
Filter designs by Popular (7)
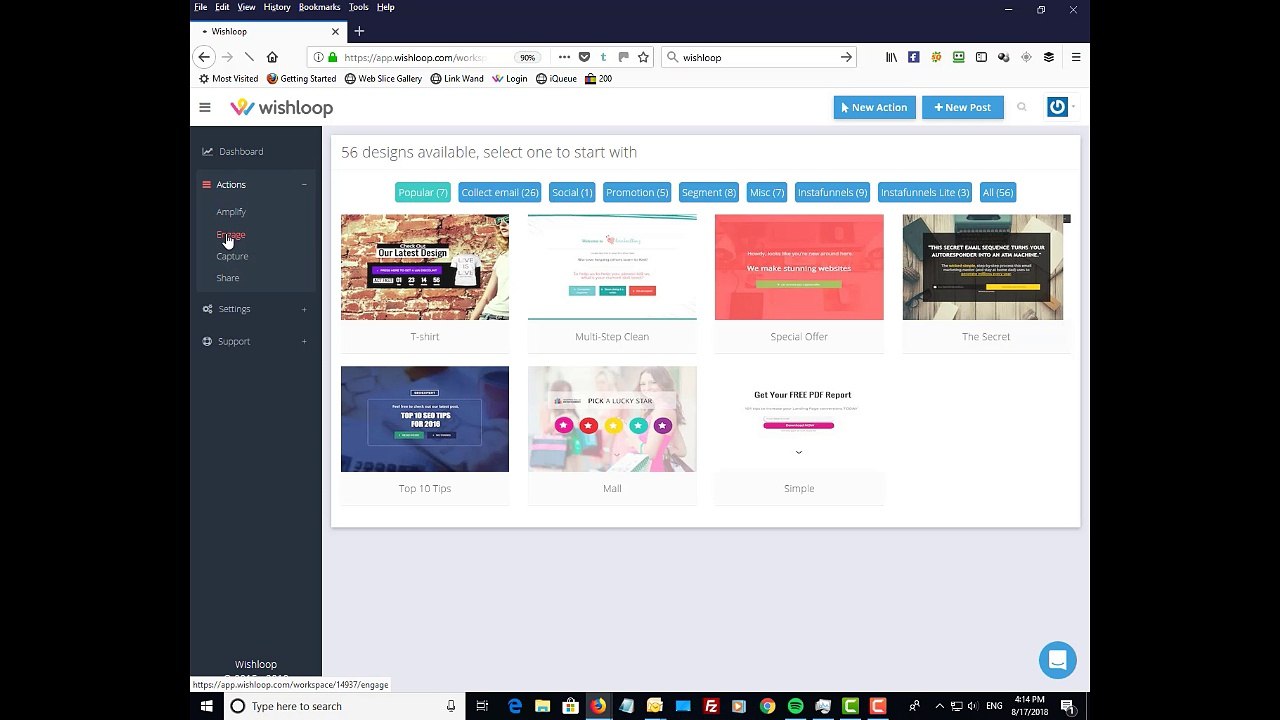click(x=423, y=193)
